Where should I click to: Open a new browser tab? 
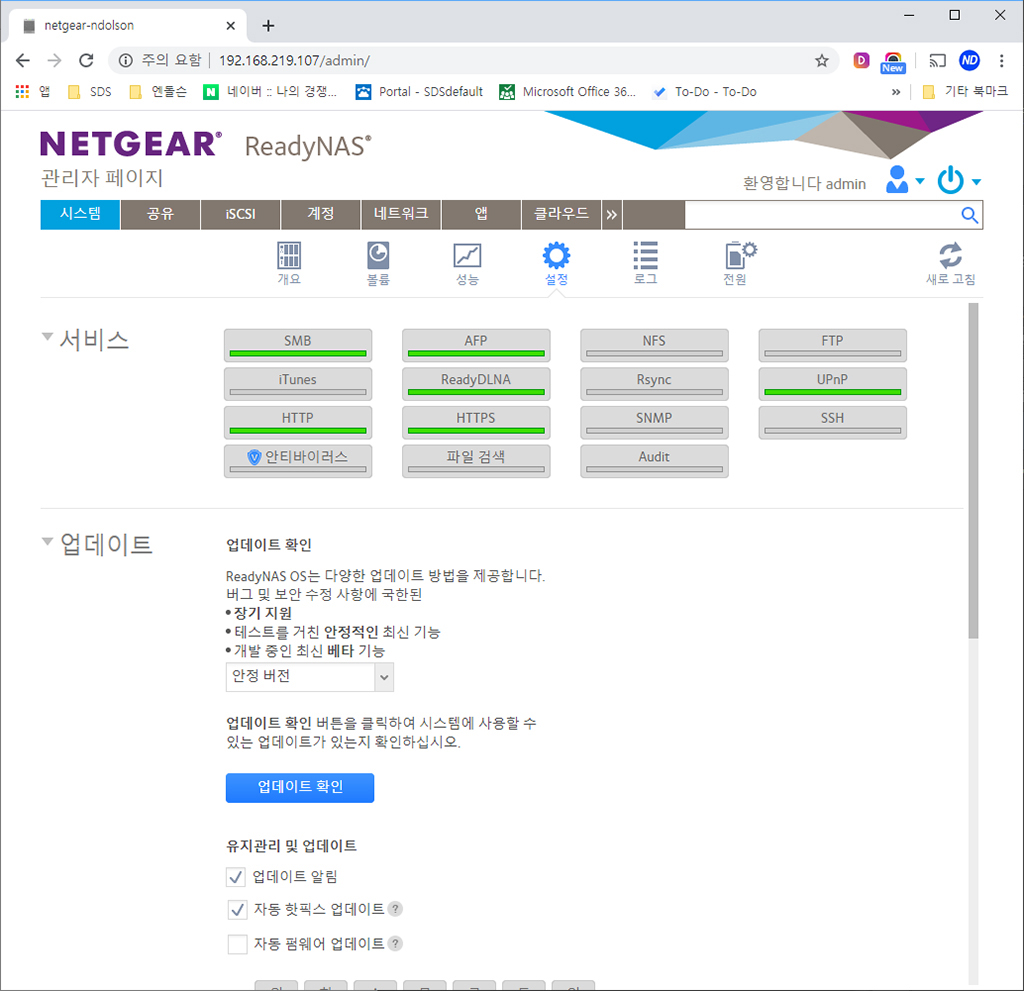[268, 25]
